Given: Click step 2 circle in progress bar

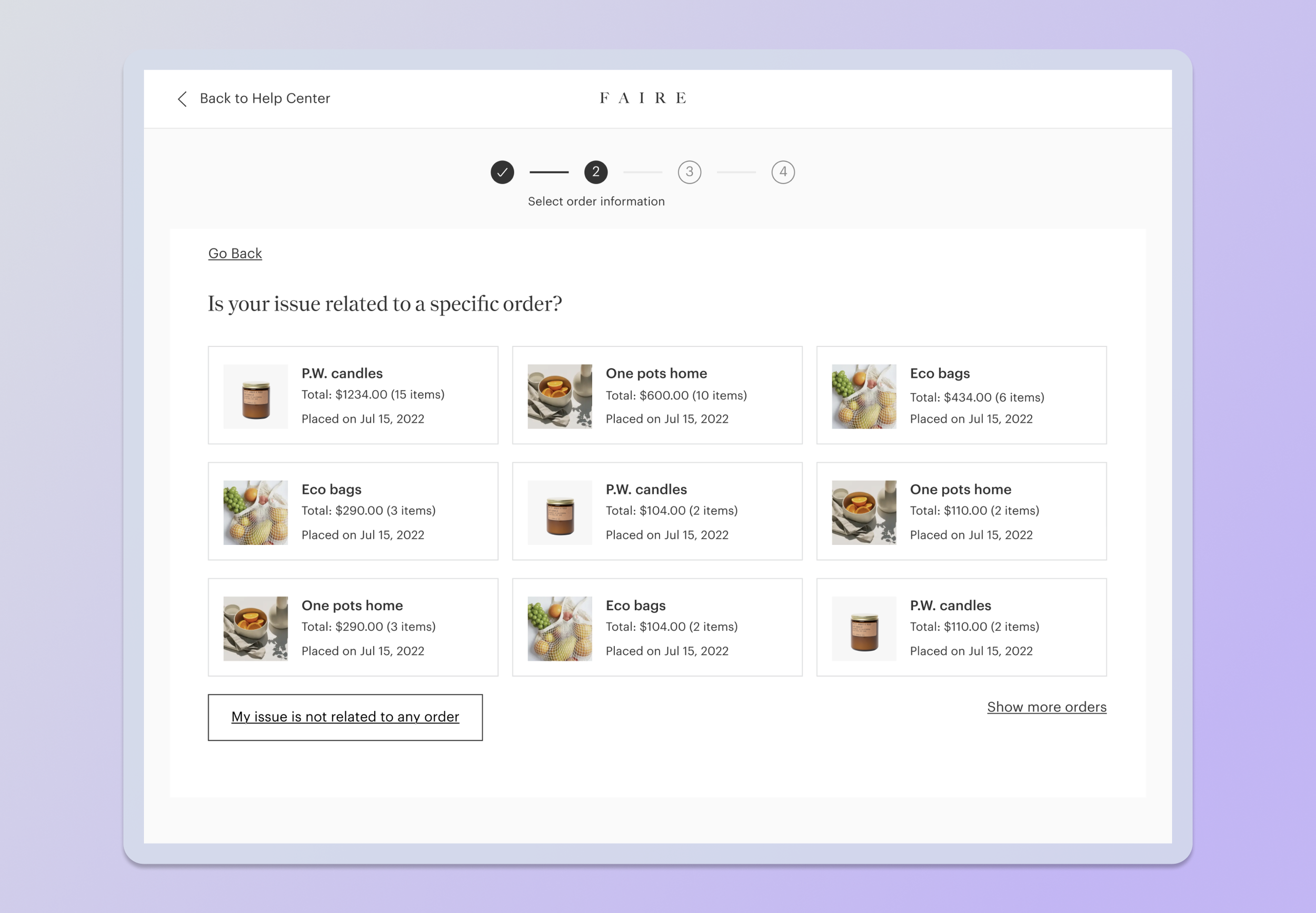Looking at the screenshot, I should (x=595, y=172).
